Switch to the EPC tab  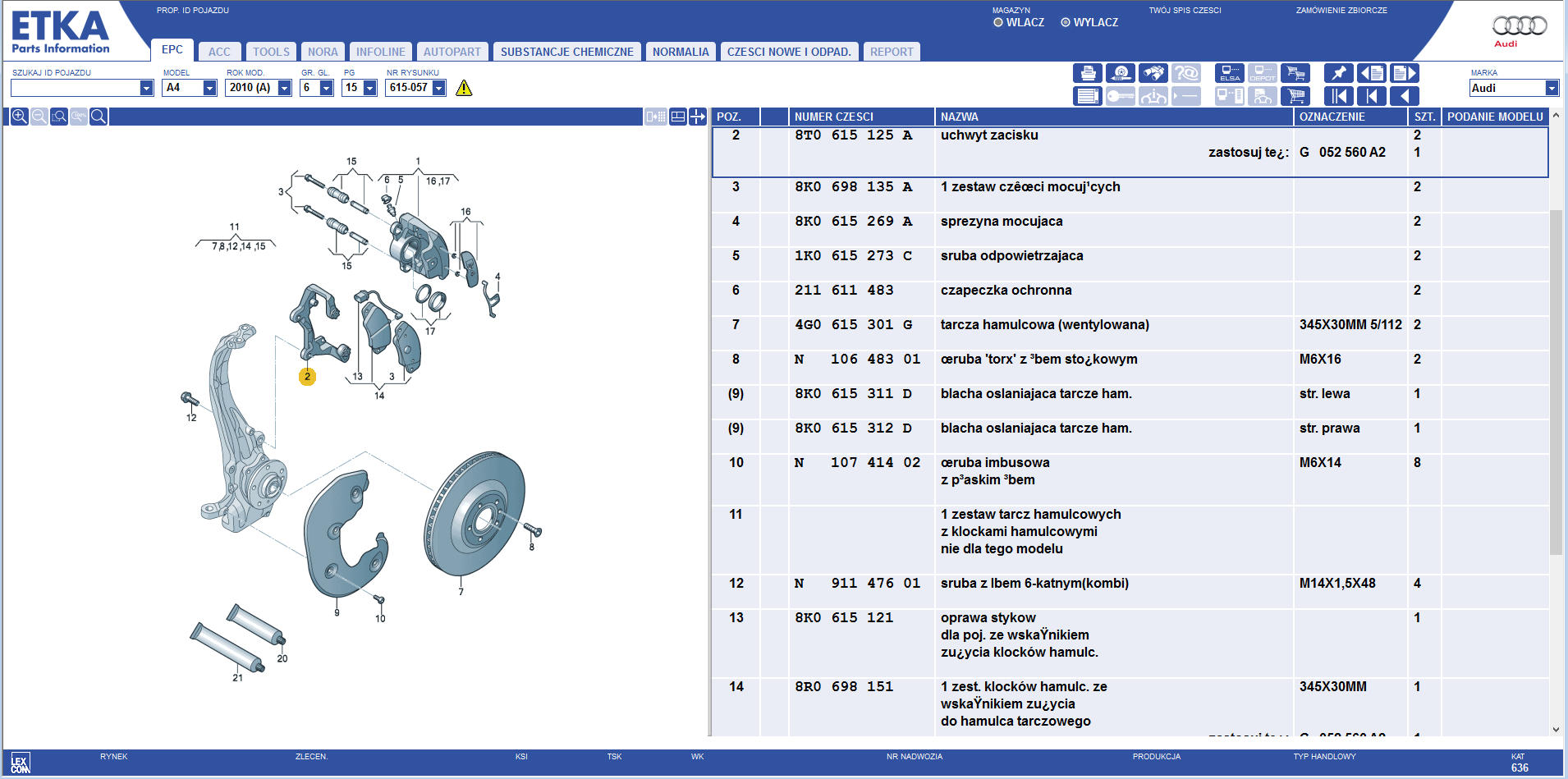(x=172, y=50)
